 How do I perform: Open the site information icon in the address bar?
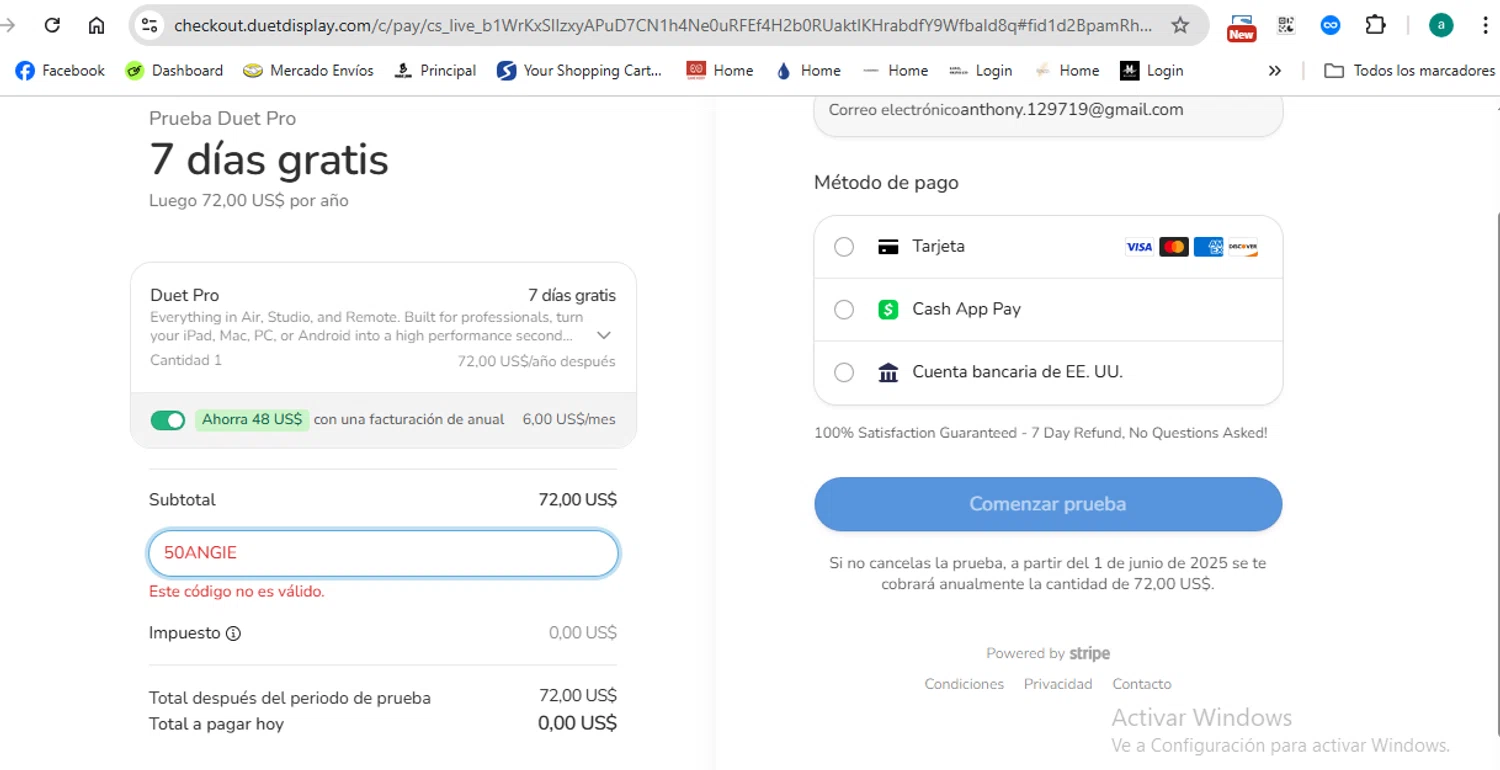click(x=149, y=25)
